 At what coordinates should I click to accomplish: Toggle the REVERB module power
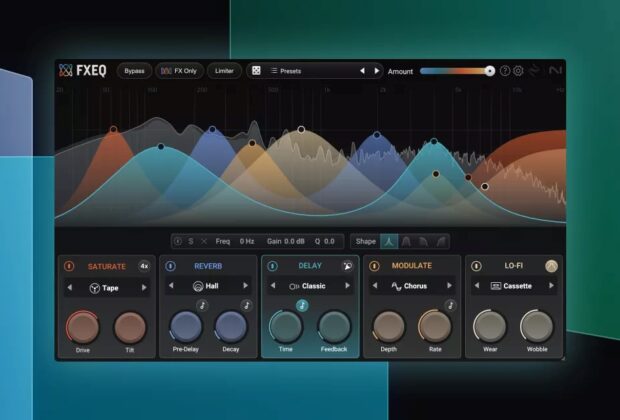pos(170,266)
